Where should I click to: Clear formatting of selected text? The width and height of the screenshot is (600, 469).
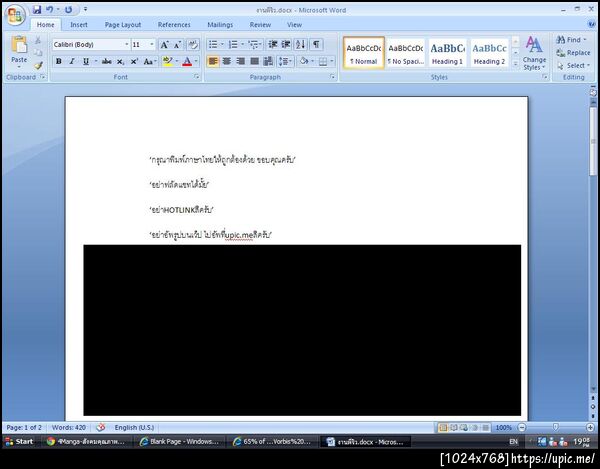[193, 45]
